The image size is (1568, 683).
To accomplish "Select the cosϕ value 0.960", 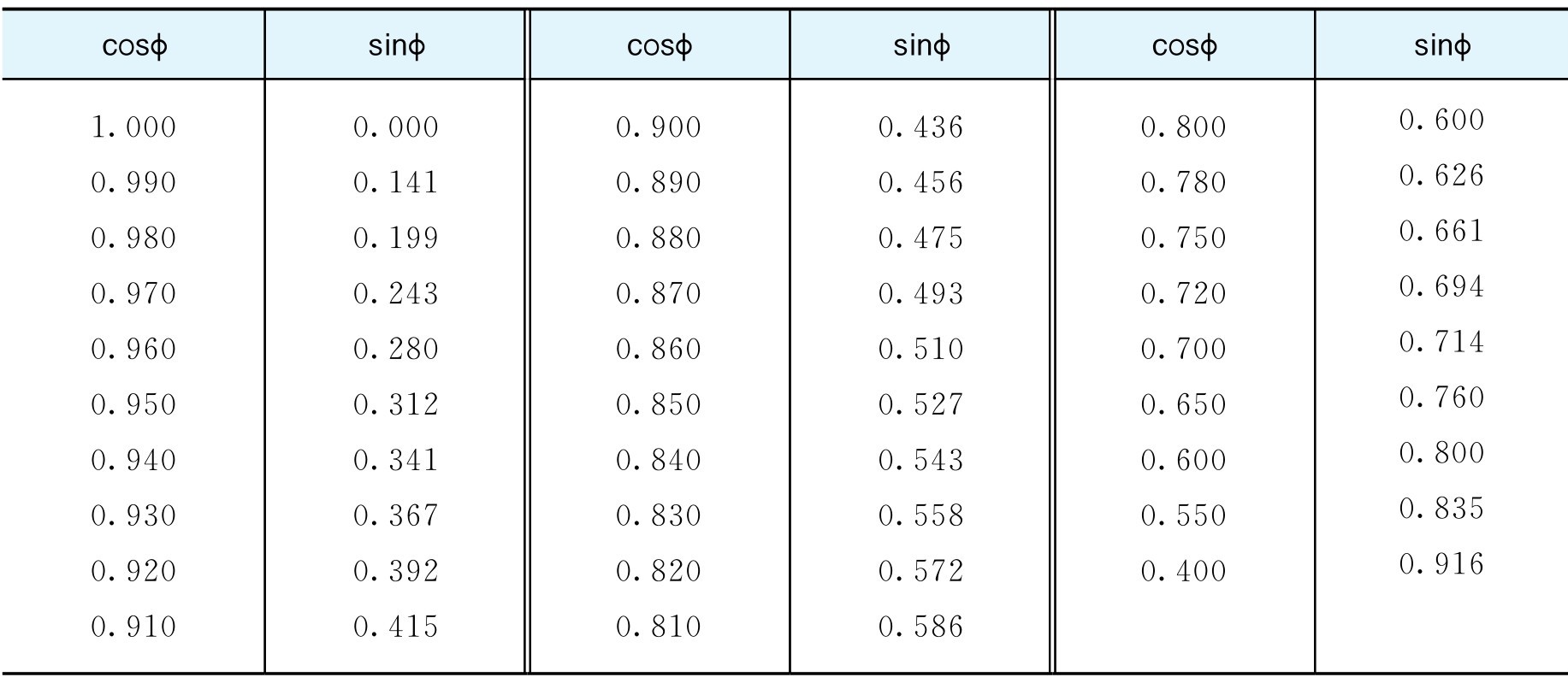I will coord(133,349).
